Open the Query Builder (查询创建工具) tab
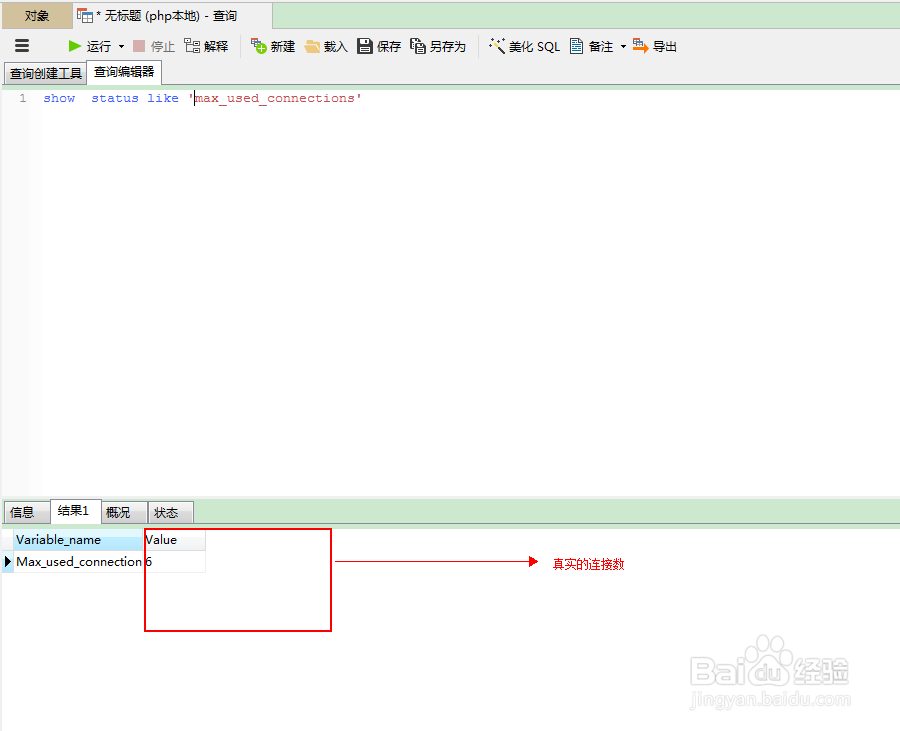 (x=45, y=73)
